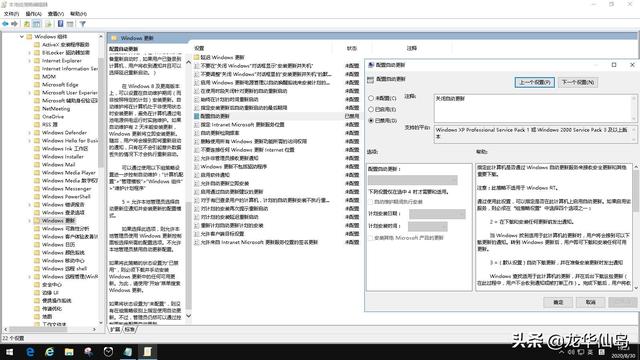Viewport: 640px width, 360px height.
Task: Click the 配置自动更新 policy setting icon
Action: tap(196, 116)
